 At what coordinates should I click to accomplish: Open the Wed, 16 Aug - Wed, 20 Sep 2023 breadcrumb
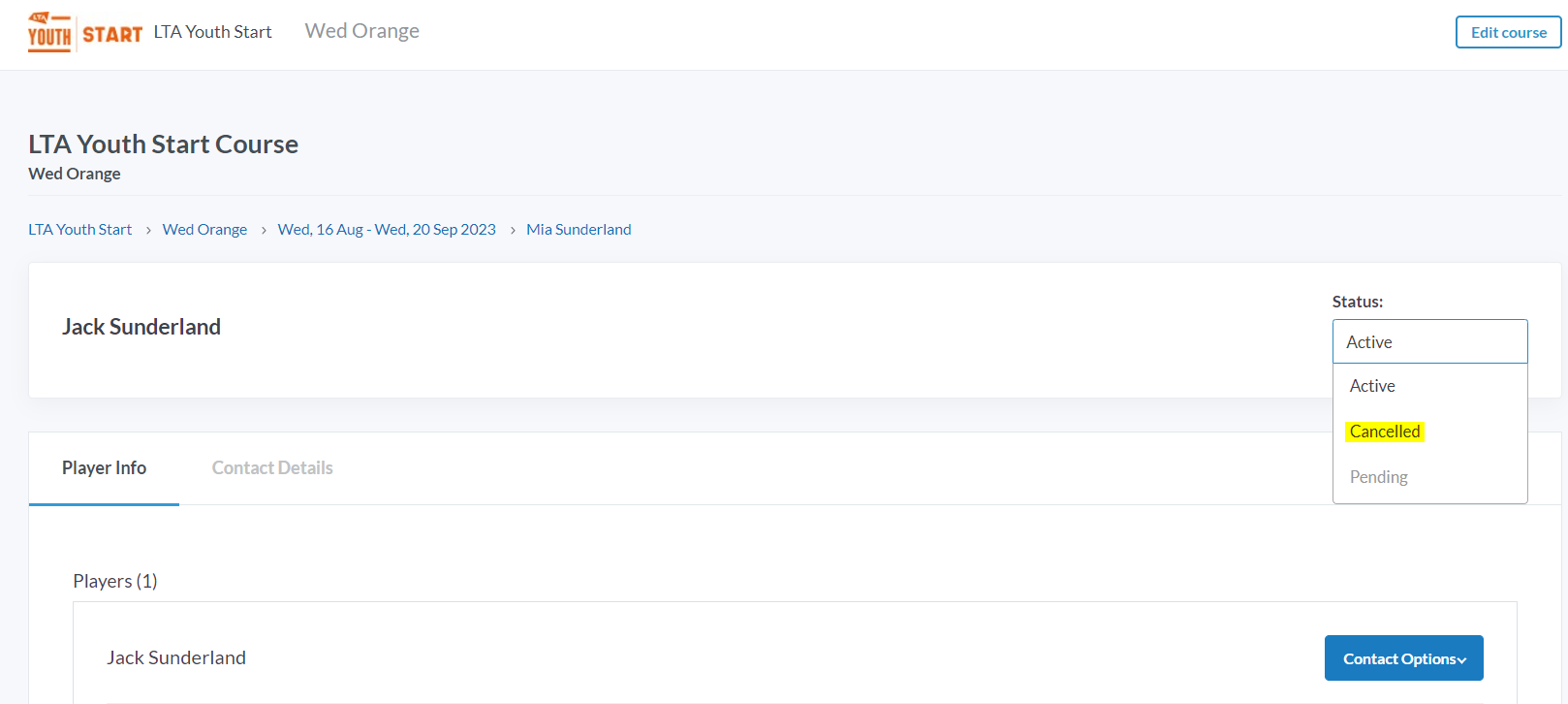coord(387,230)
